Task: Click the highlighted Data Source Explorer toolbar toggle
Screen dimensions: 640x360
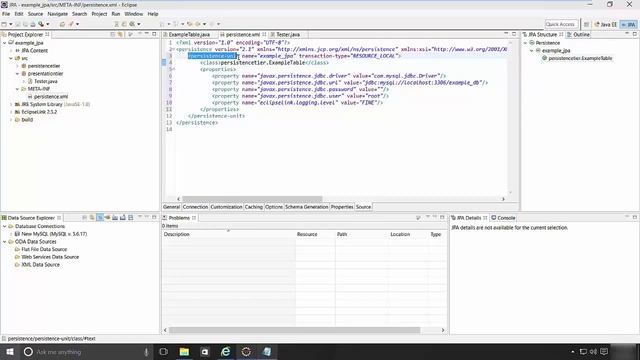Action: (100, 218)
